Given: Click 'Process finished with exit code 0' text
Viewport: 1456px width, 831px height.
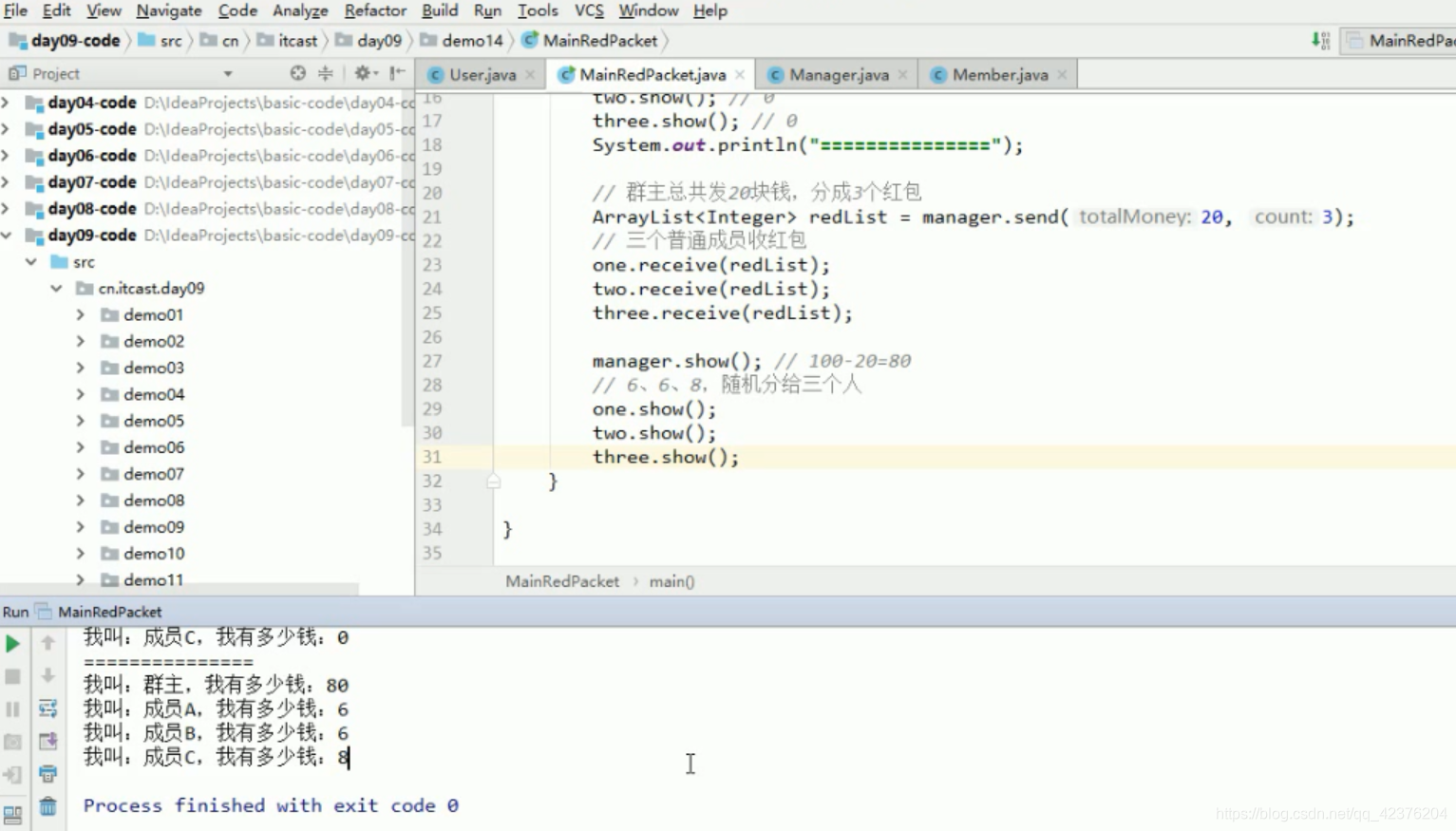Looking at the screenshot, I should (x=271, y=805).
